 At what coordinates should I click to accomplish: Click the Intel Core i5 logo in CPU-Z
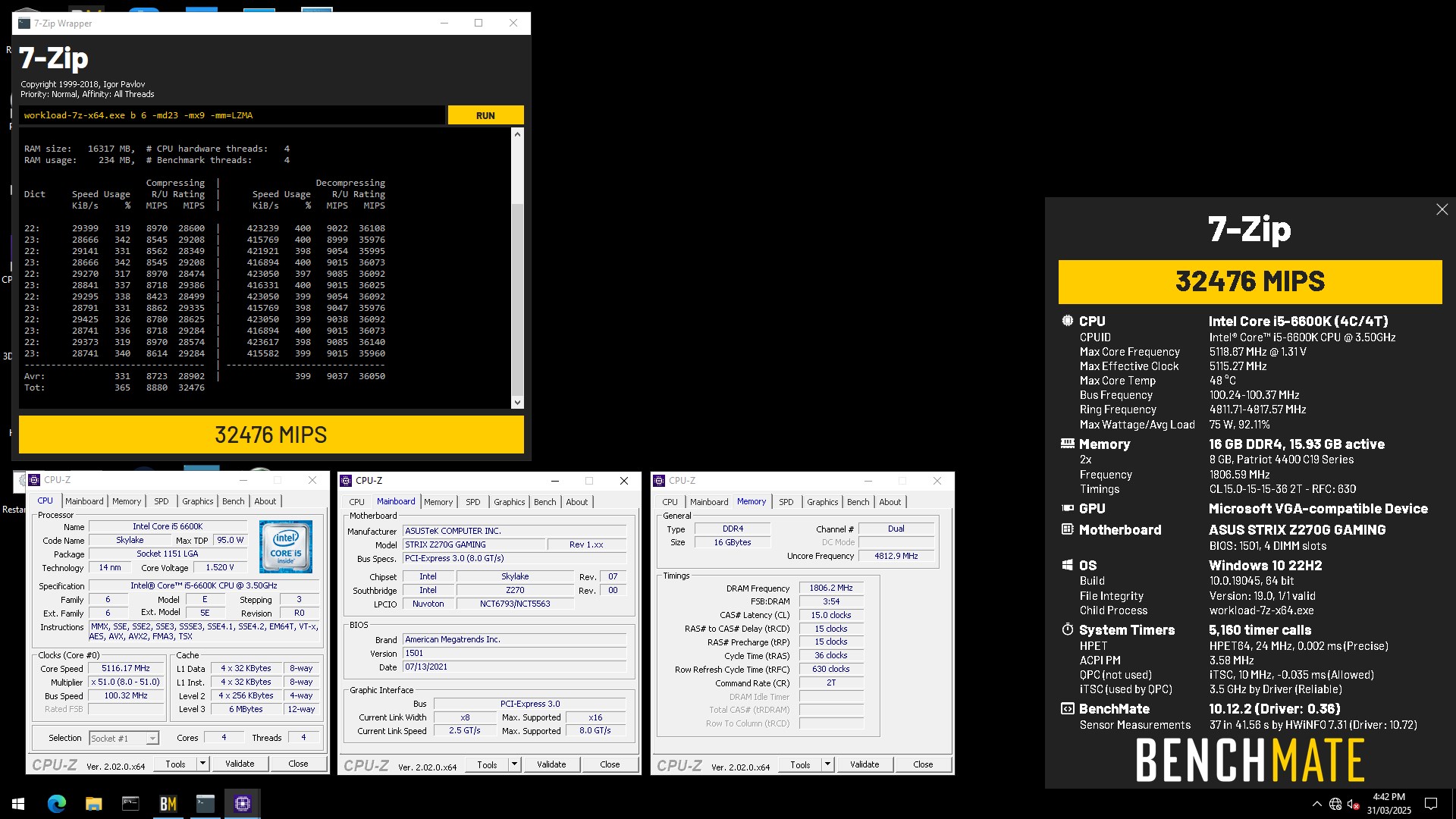[x=285, y=546]
